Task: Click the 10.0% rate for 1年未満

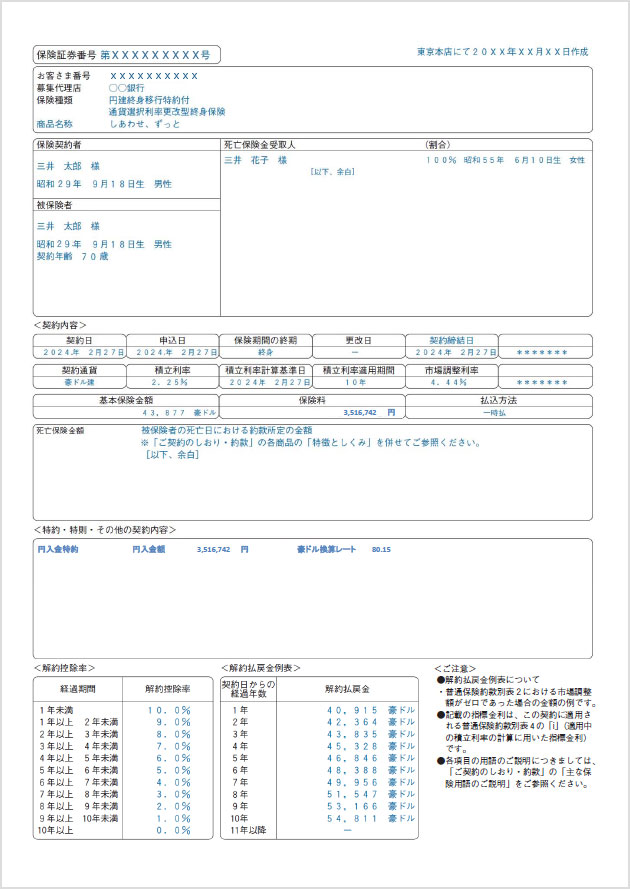Action: click(169, 710)
